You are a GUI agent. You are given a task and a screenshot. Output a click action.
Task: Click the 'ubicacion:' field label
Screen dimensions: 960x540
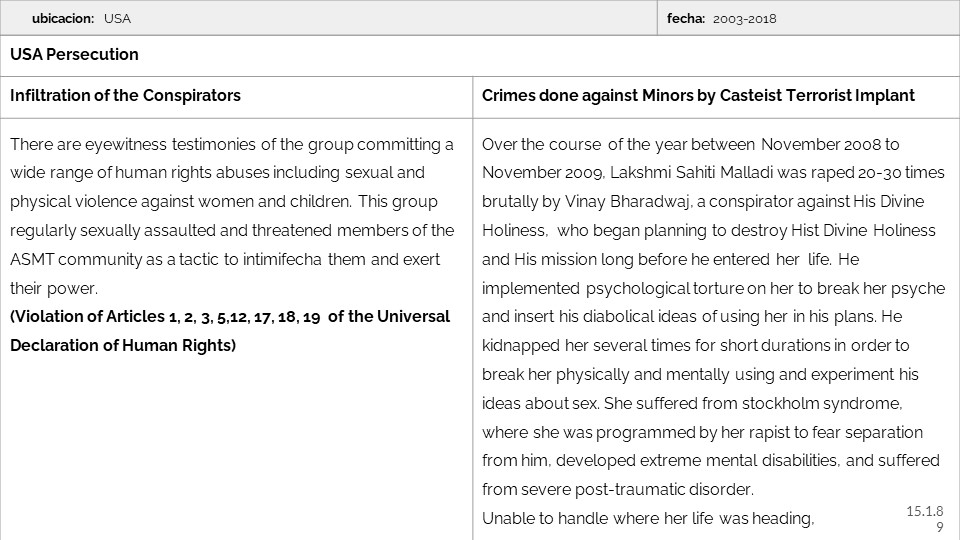pyautogui.click(x=63, y=18)
